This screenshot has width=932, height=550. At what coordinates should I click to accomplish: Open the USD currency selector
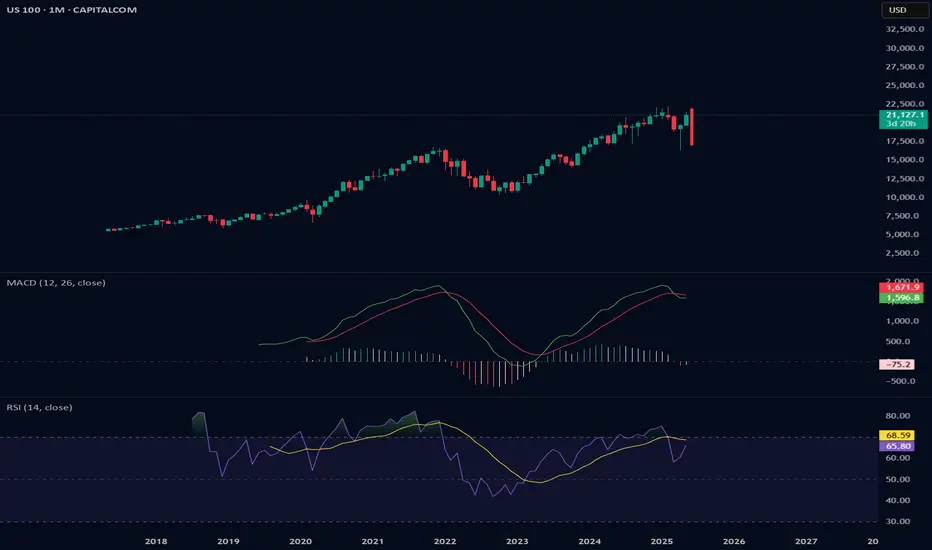tap(903, 10)
